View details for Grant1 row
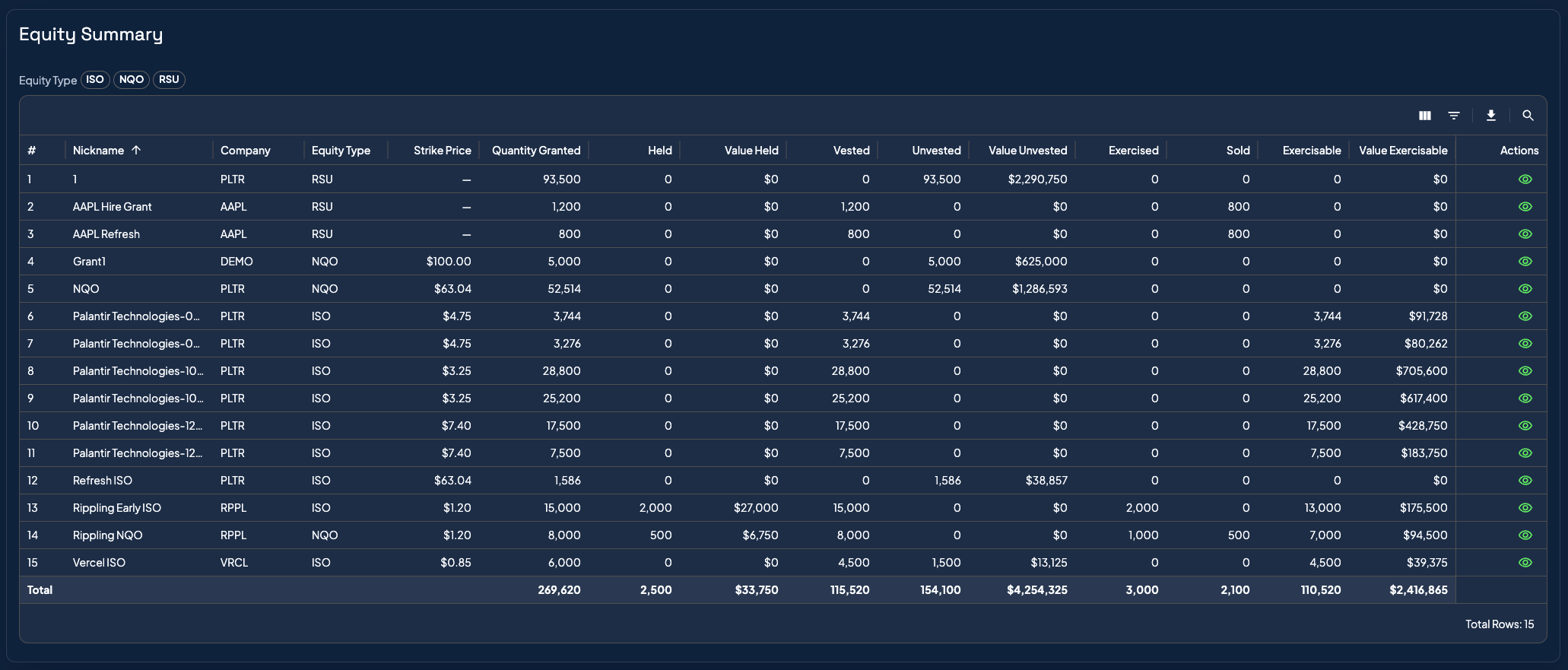Screen dimensions: 1568x670 click(1525, 262)
